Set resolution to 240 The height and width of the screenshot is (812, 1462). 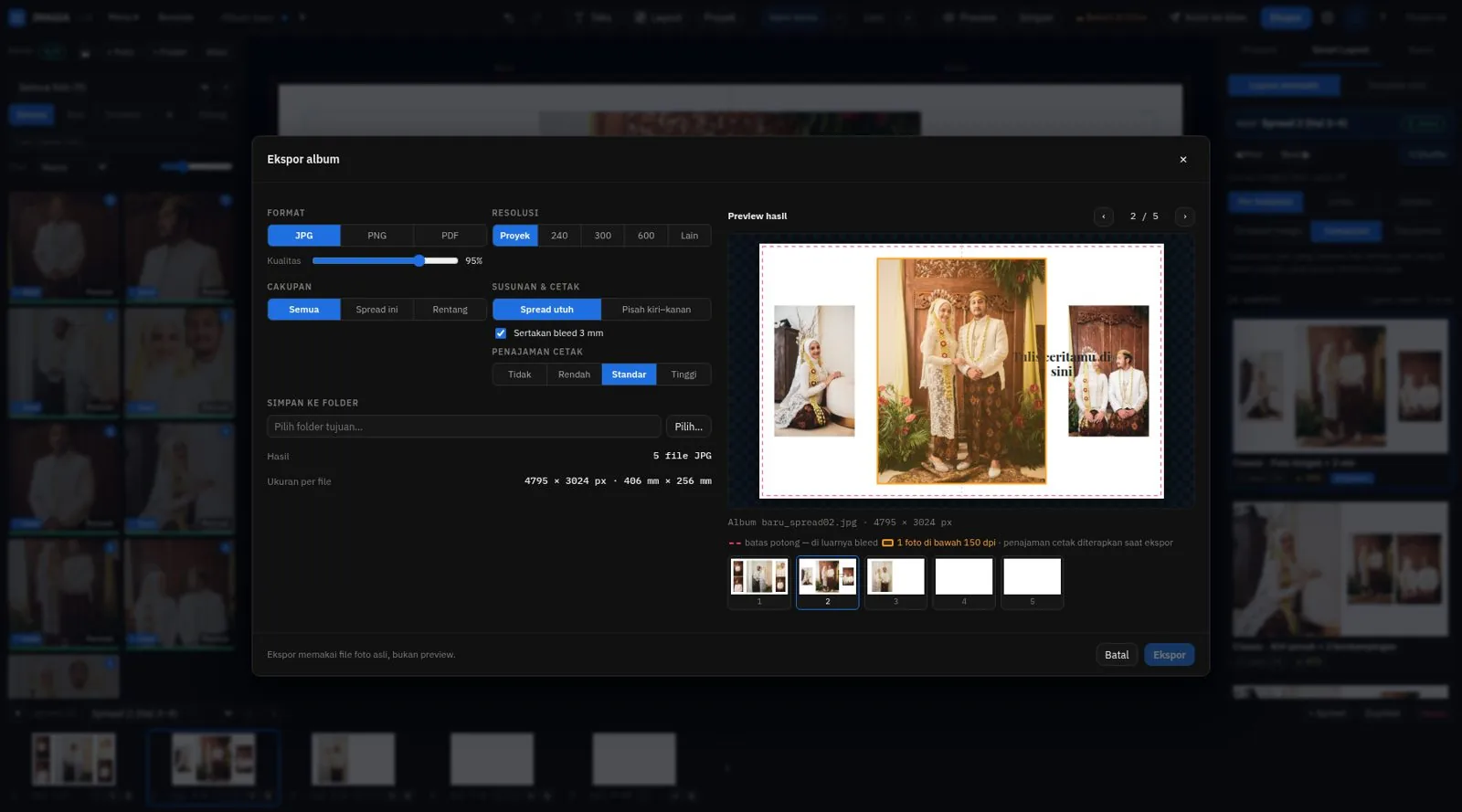tap(559, 236)
